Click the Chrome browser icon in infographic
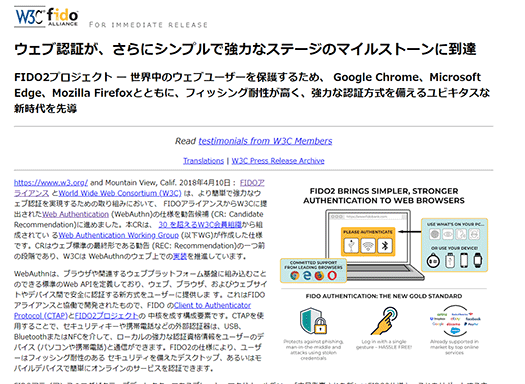 pos(295,276)
